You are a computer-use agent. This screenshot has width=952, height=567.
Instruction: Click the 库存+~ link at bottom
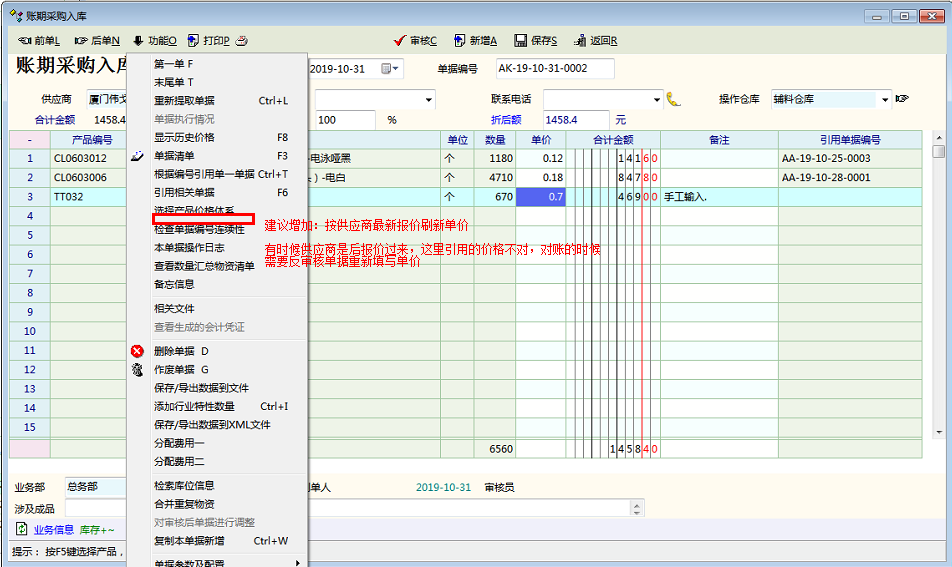coord(97,530)
